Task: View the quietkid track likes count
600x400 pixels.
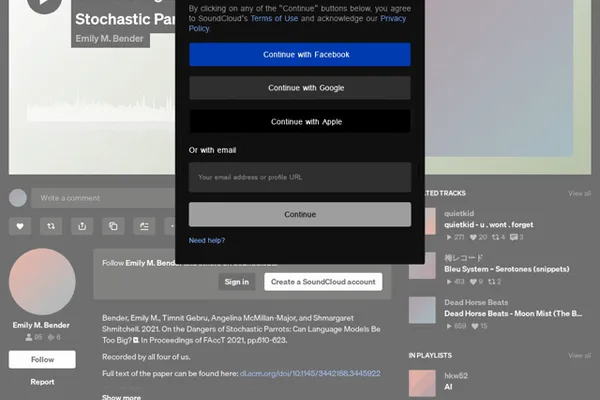Action: pyautogui.click(x=478, y=237)
